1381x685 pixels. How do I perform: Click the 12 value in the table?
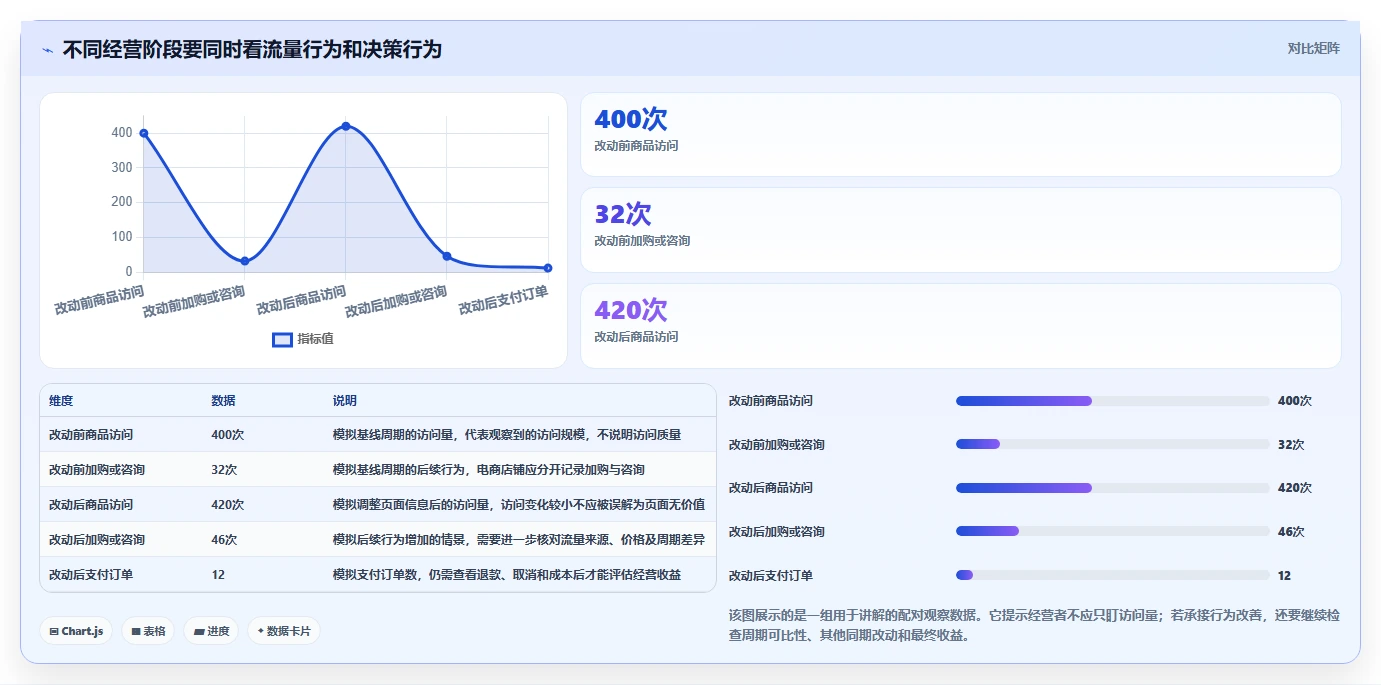point(218,575)
